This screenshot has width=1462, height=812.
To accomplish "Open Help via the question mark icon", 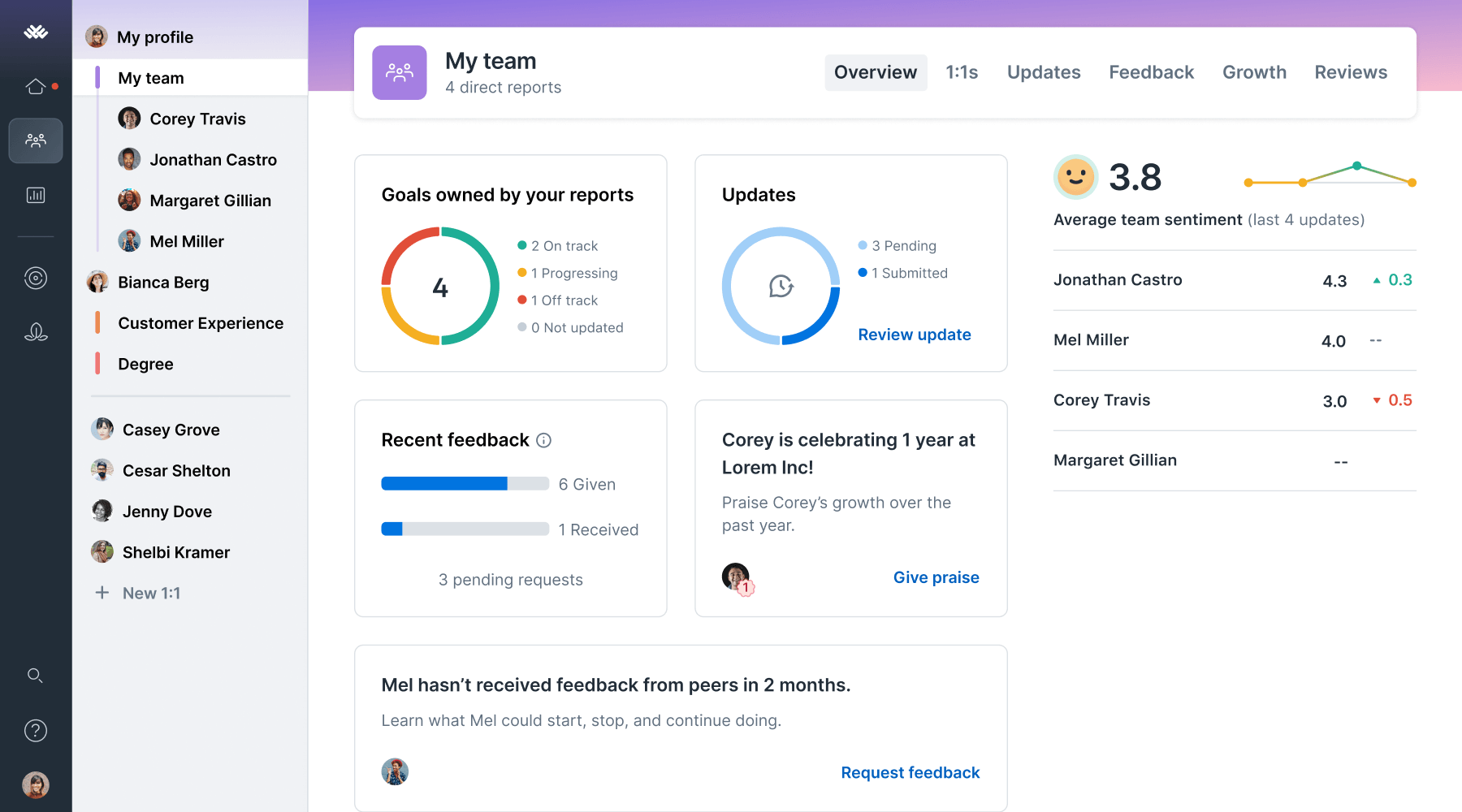I will click(x=36, y=730).
